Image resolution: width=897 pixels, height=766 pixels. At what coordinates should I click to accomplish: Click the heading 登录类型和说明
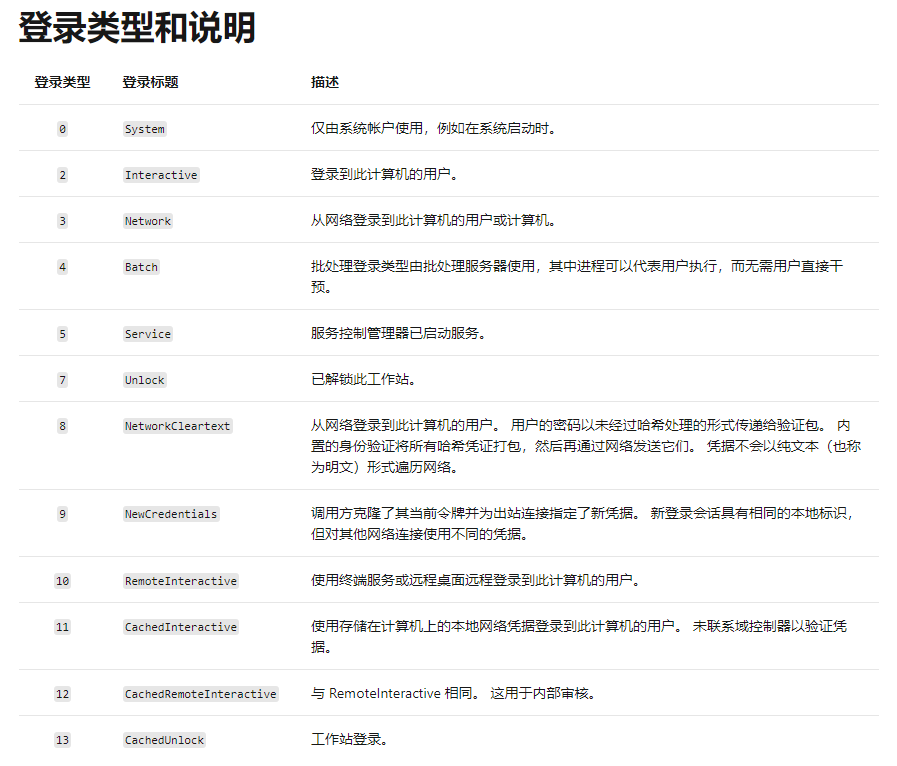coord(137,27)
